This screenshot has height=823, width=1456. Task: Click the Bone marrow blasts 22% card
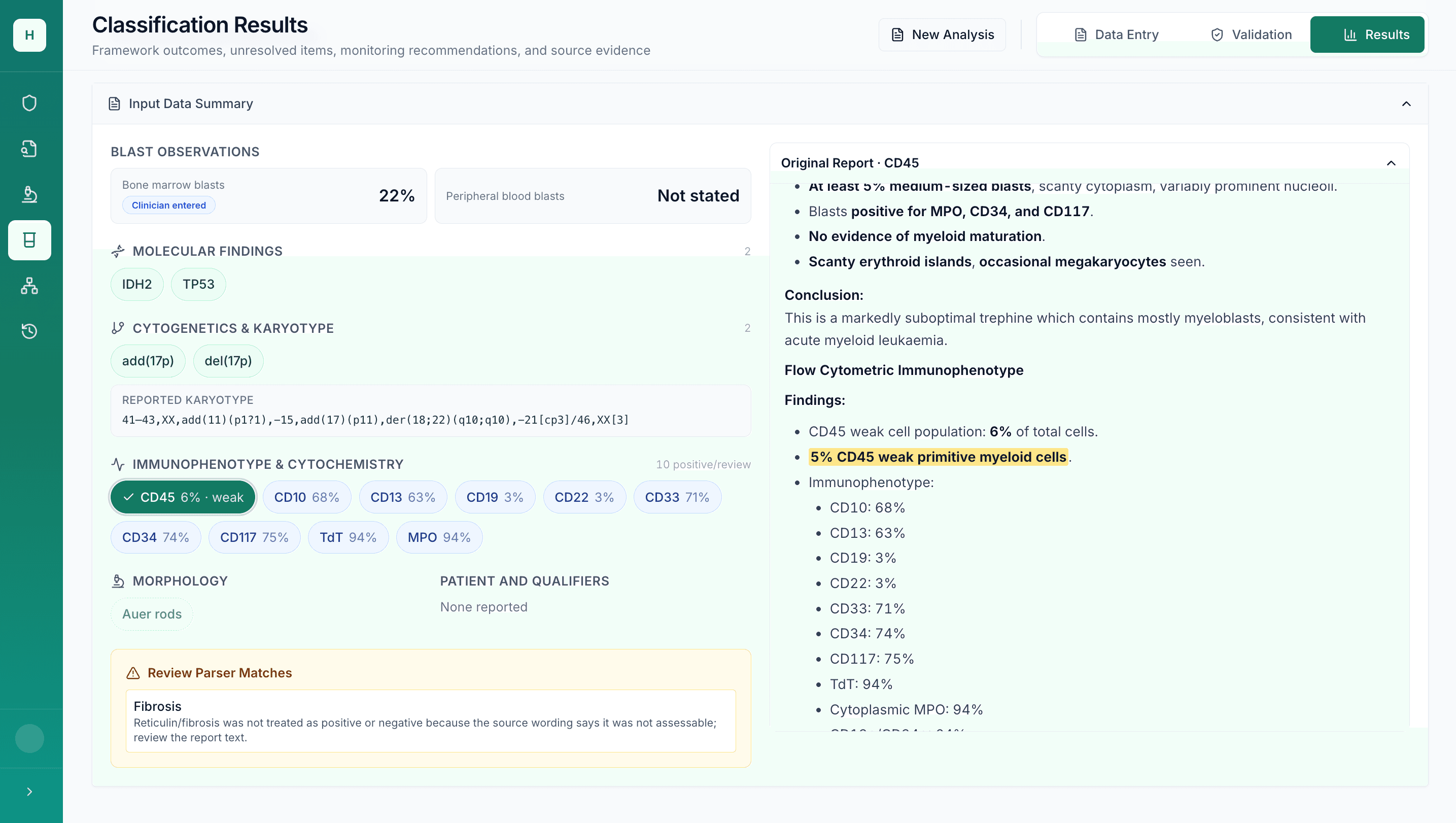pyautogui.click(x=268, y=196)
